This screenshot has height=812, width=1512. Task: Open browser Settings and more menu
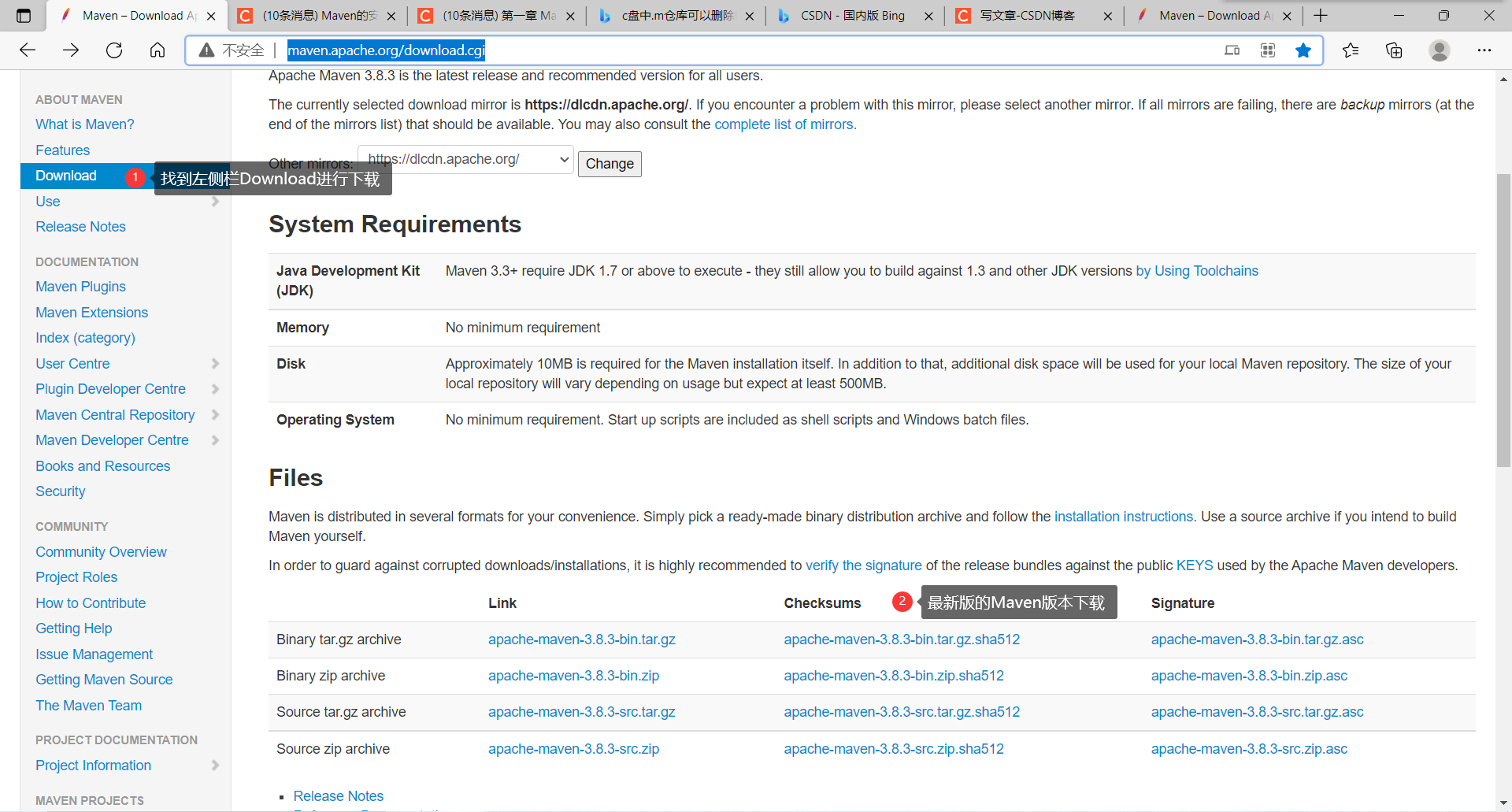click(x=1484, y=50)
